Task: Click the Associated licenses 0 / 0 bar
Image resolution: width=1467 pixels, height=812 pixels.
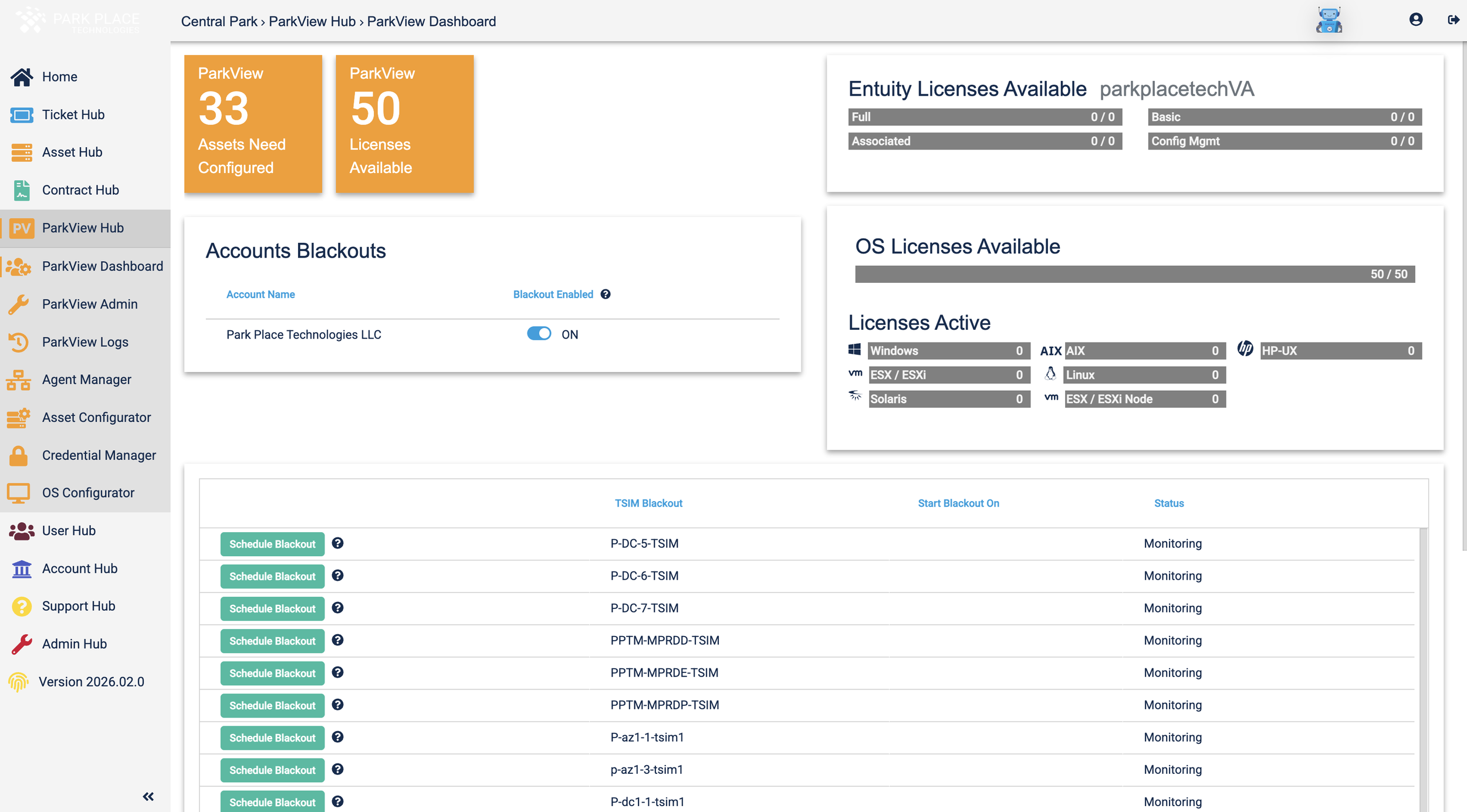Action: click(x=985, y=141)
